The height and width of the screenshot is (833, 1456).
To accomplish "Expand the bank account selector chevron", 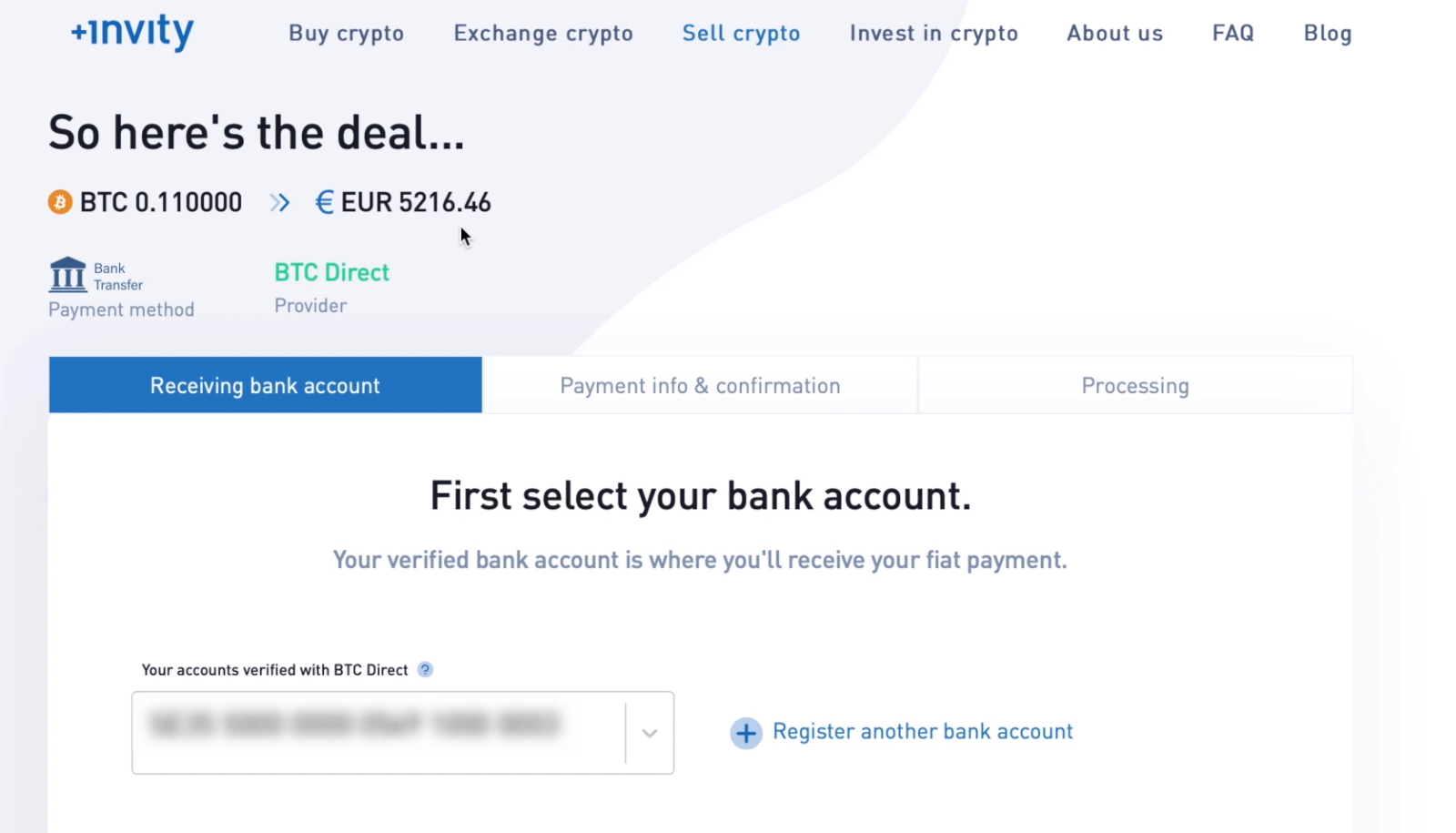I will pos(648,733).
